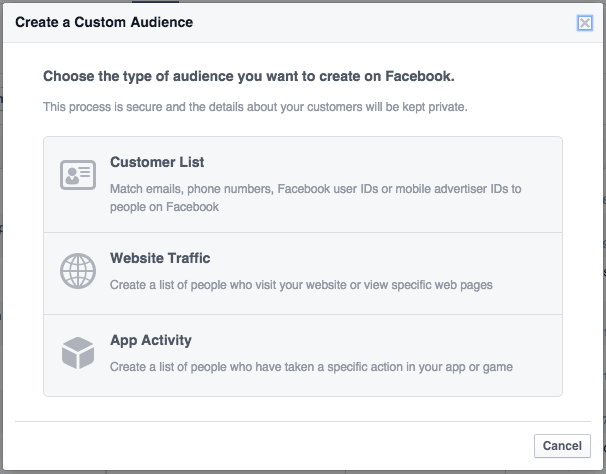Click the 'Choose the type of audience' heading
This screenshot has width=606, height=474.
coord(248,76)
